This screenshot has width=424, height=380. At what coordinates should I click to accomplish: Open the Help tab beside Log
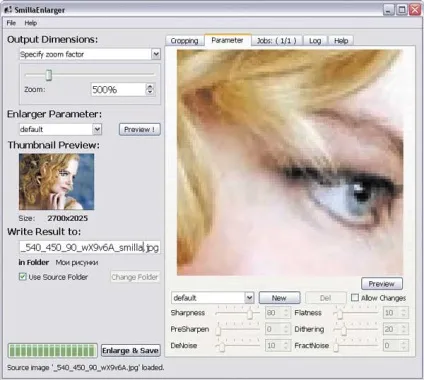[341, 41]
